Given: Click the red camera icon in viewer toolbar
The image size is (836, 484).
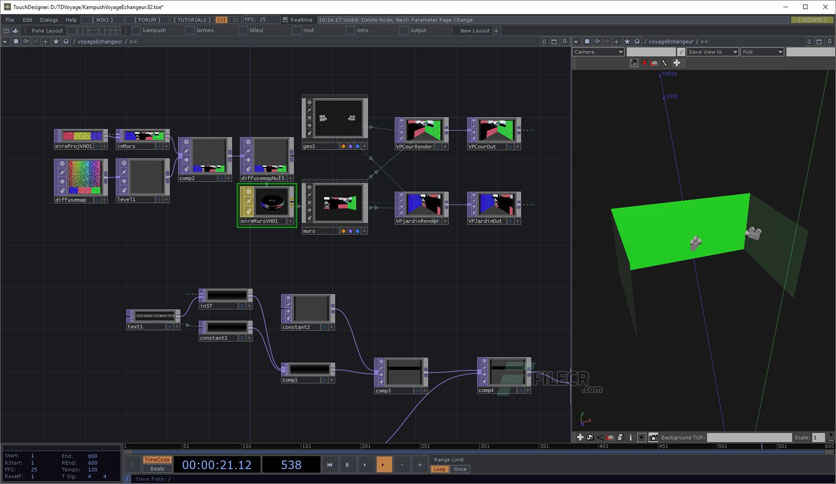Looking at the screenshot, I should pos(655,63).
